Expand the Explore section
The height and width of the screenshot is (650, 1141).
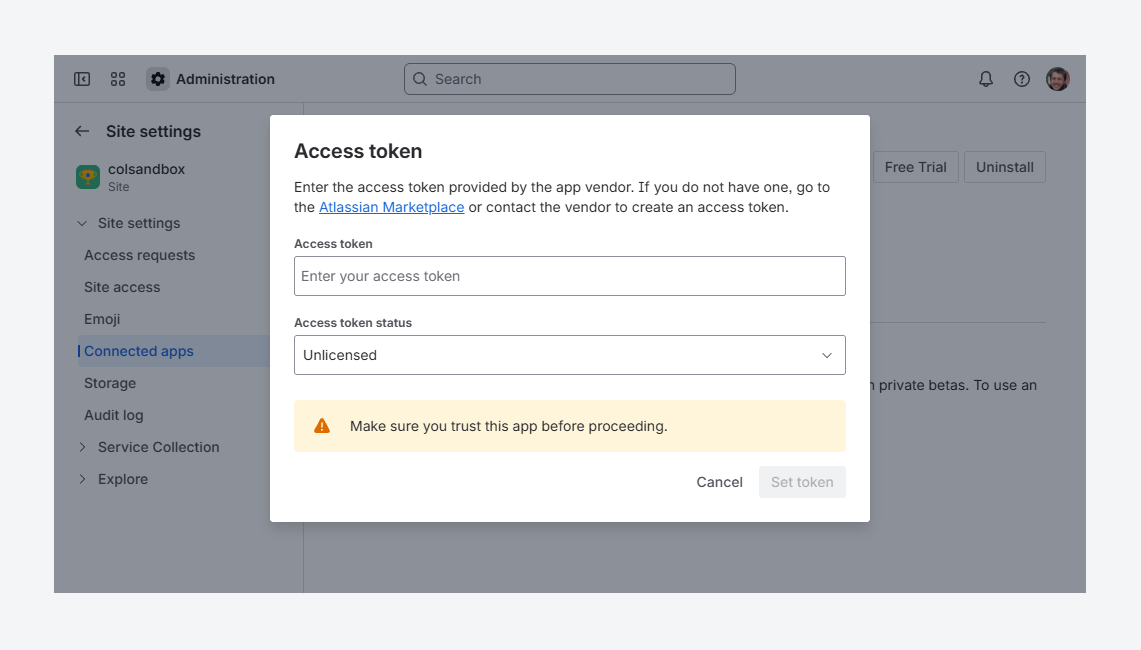tap(82, 479)
